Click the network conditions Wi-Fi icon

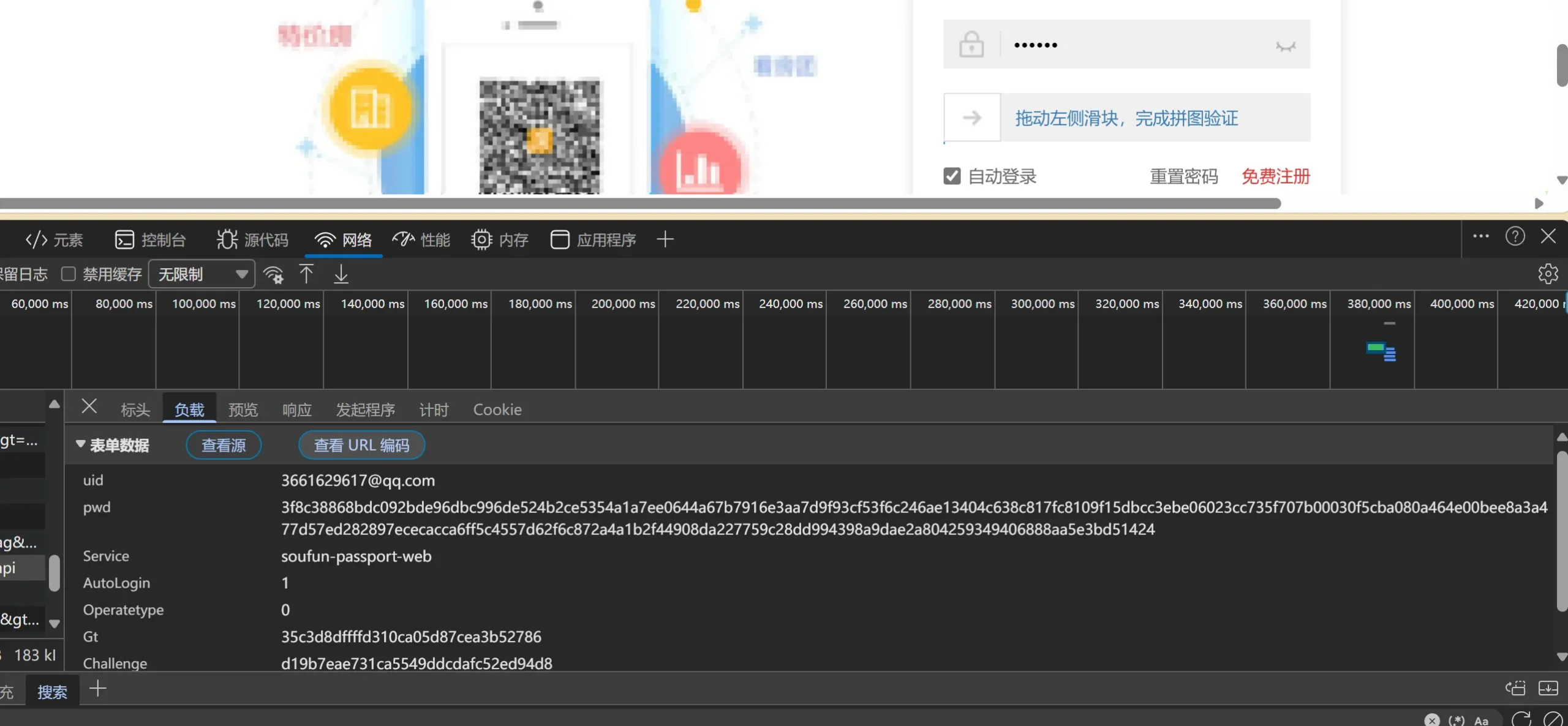(274, 274)
